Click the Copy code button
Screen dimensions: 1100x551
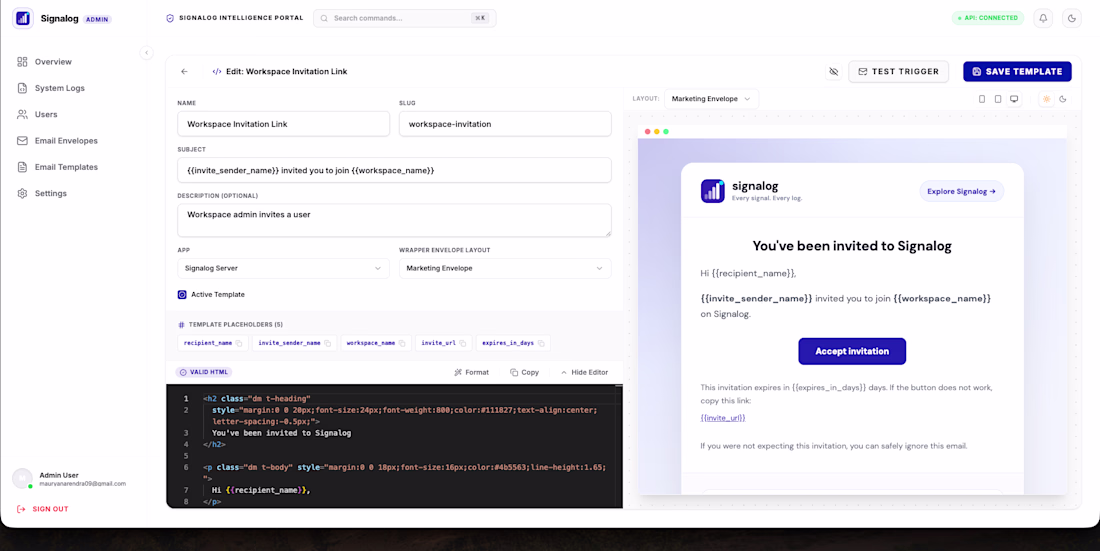(525, 373)
